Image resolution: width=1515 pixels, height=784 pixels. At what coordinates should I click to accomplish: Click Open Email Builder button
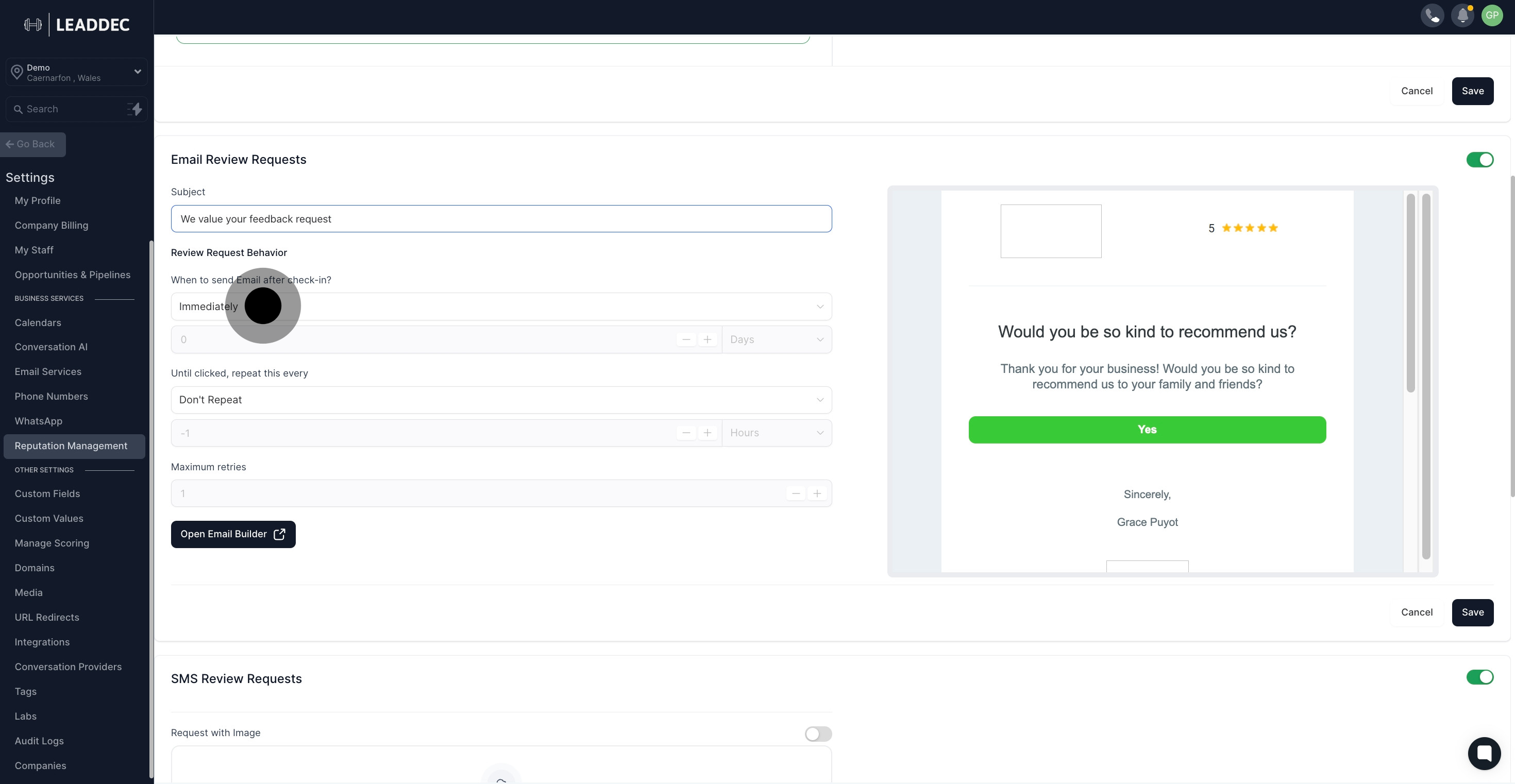(x=233, y=534)
